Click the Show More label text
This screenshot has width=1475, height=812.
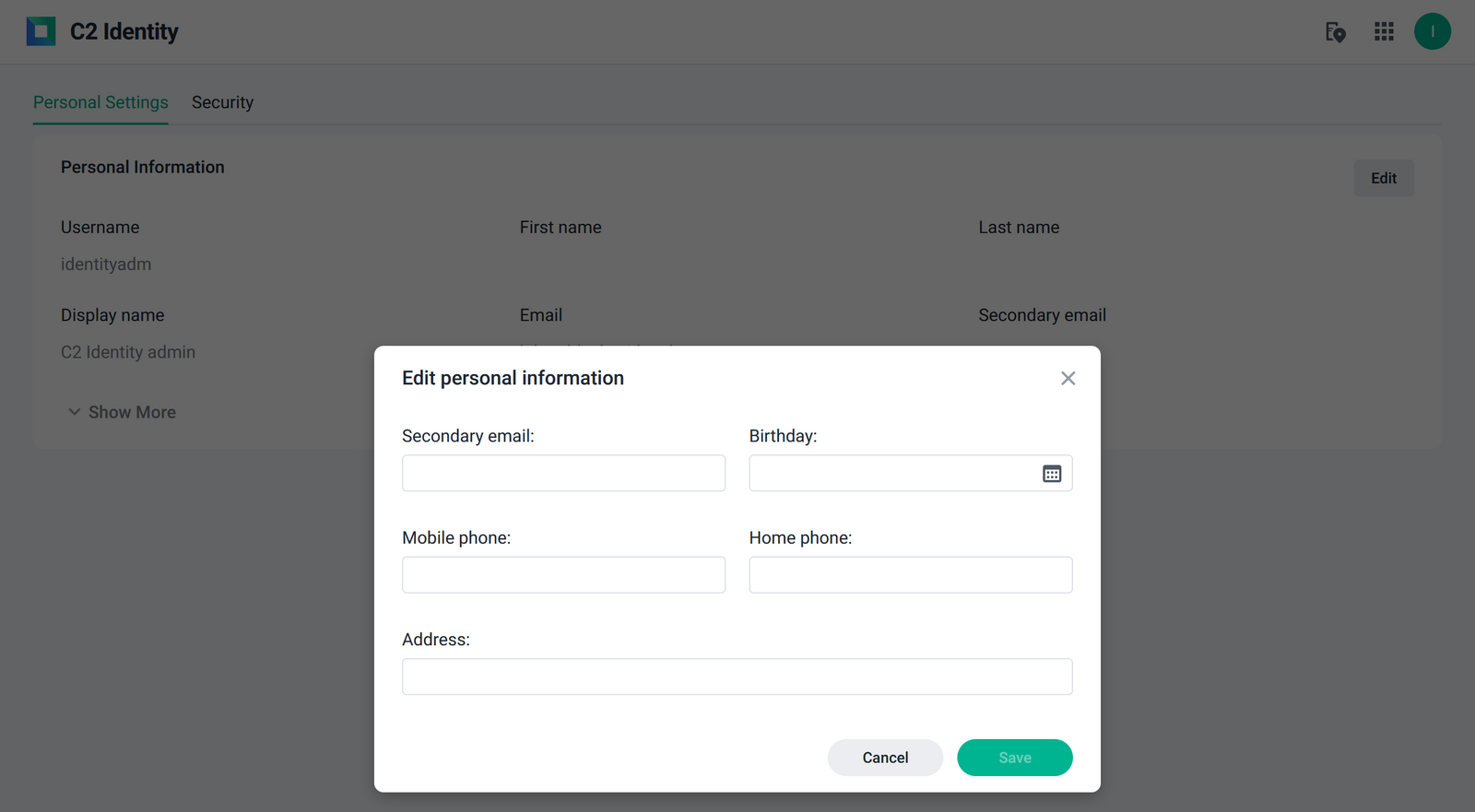(x=132, y=412)
